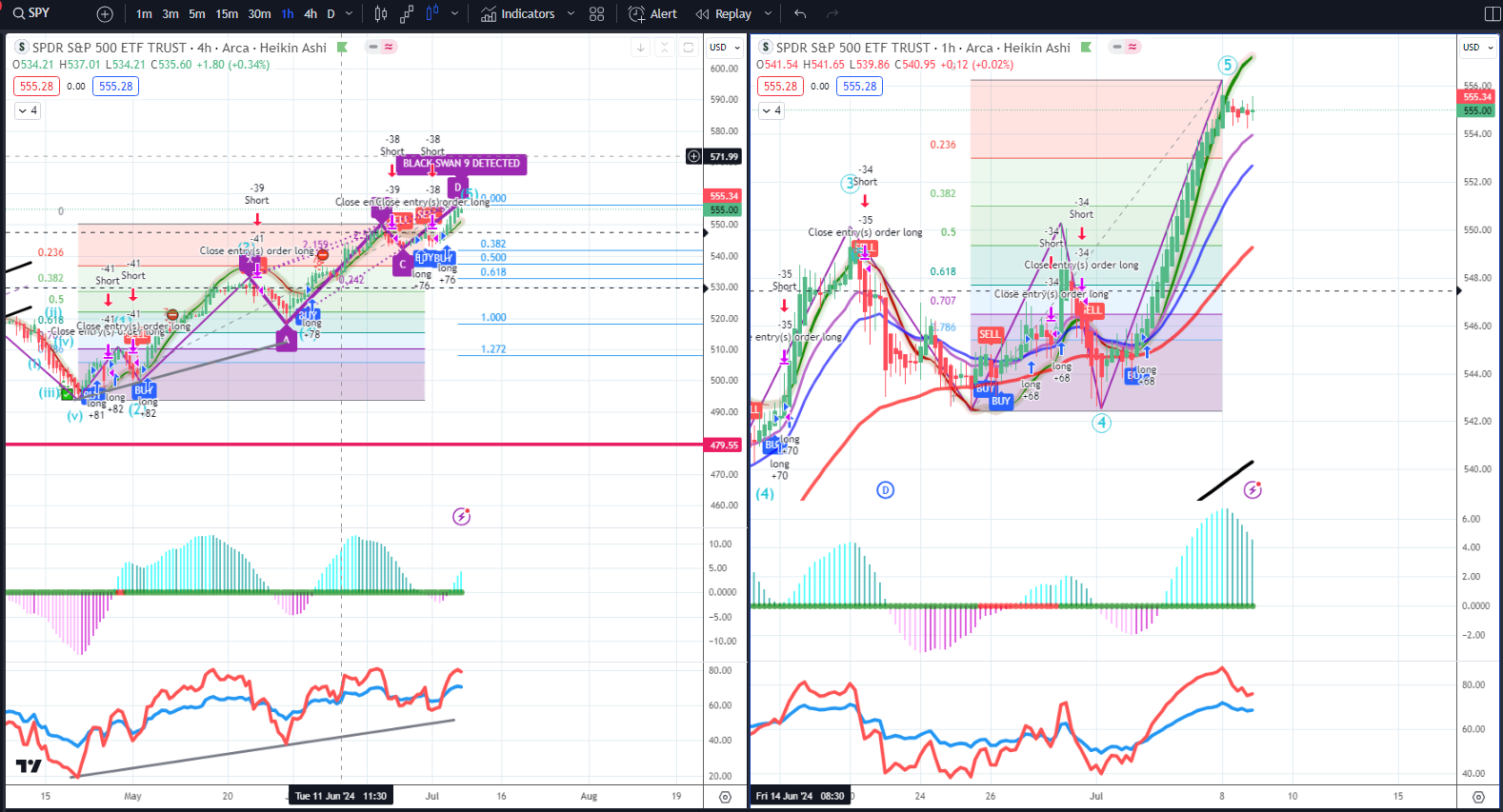Choose the 30m timeframe

259,14
